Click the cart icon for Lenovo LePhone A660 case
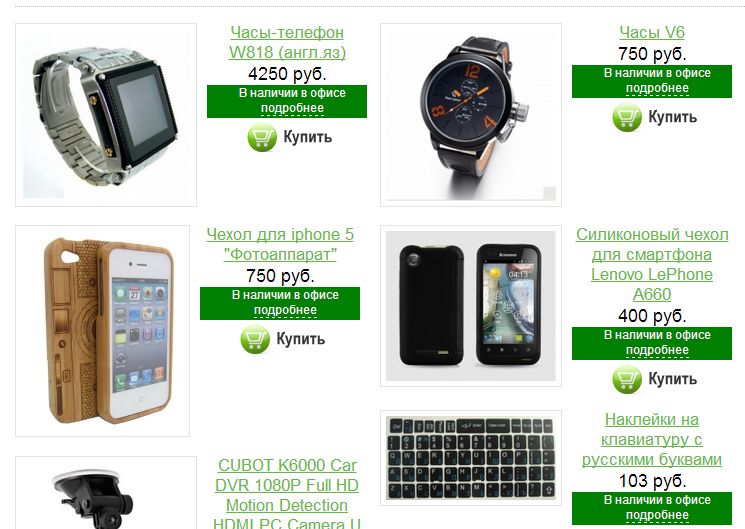The image size is (745, 529). coord(627,379)
